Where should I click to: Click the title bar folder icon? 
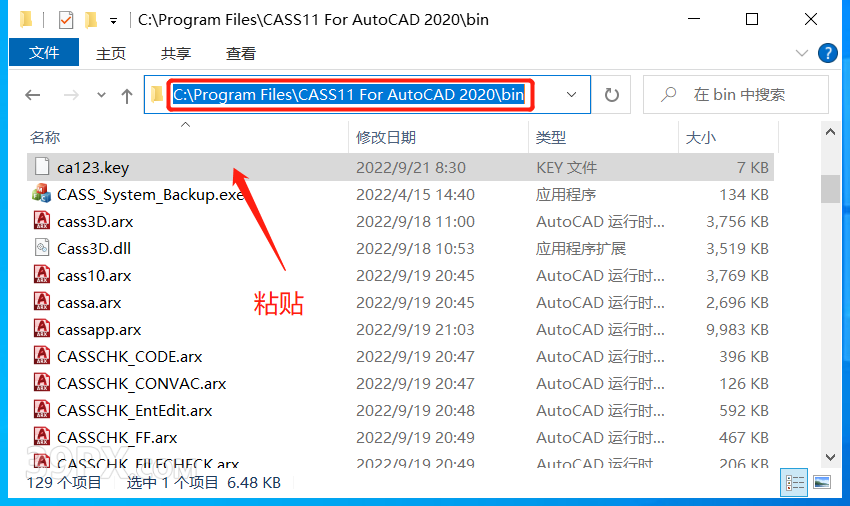25,20
